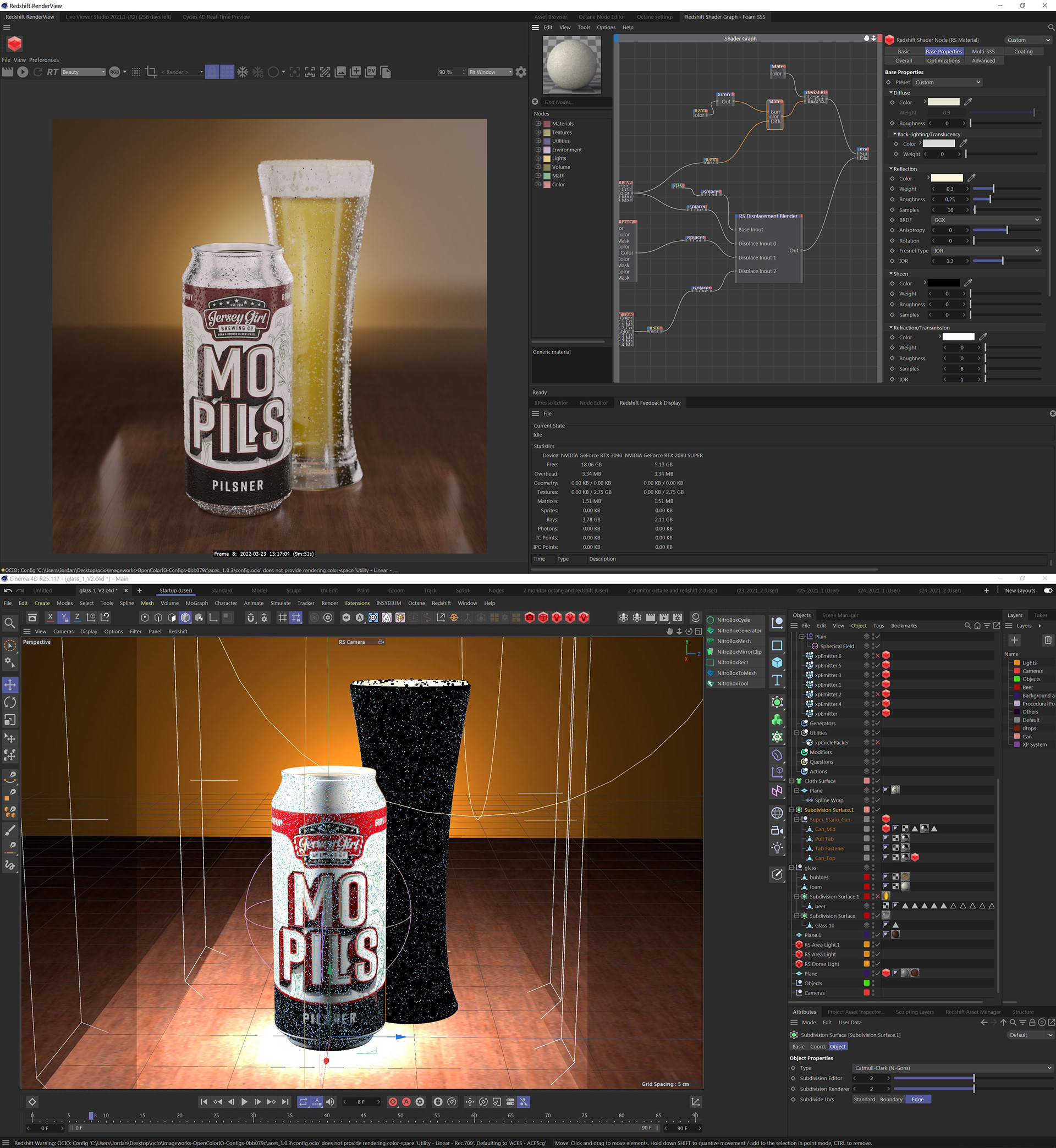Switch to the Multi-SSS tab
Viewport: 1056px width, 1148px height.
[x=983, y=51]
